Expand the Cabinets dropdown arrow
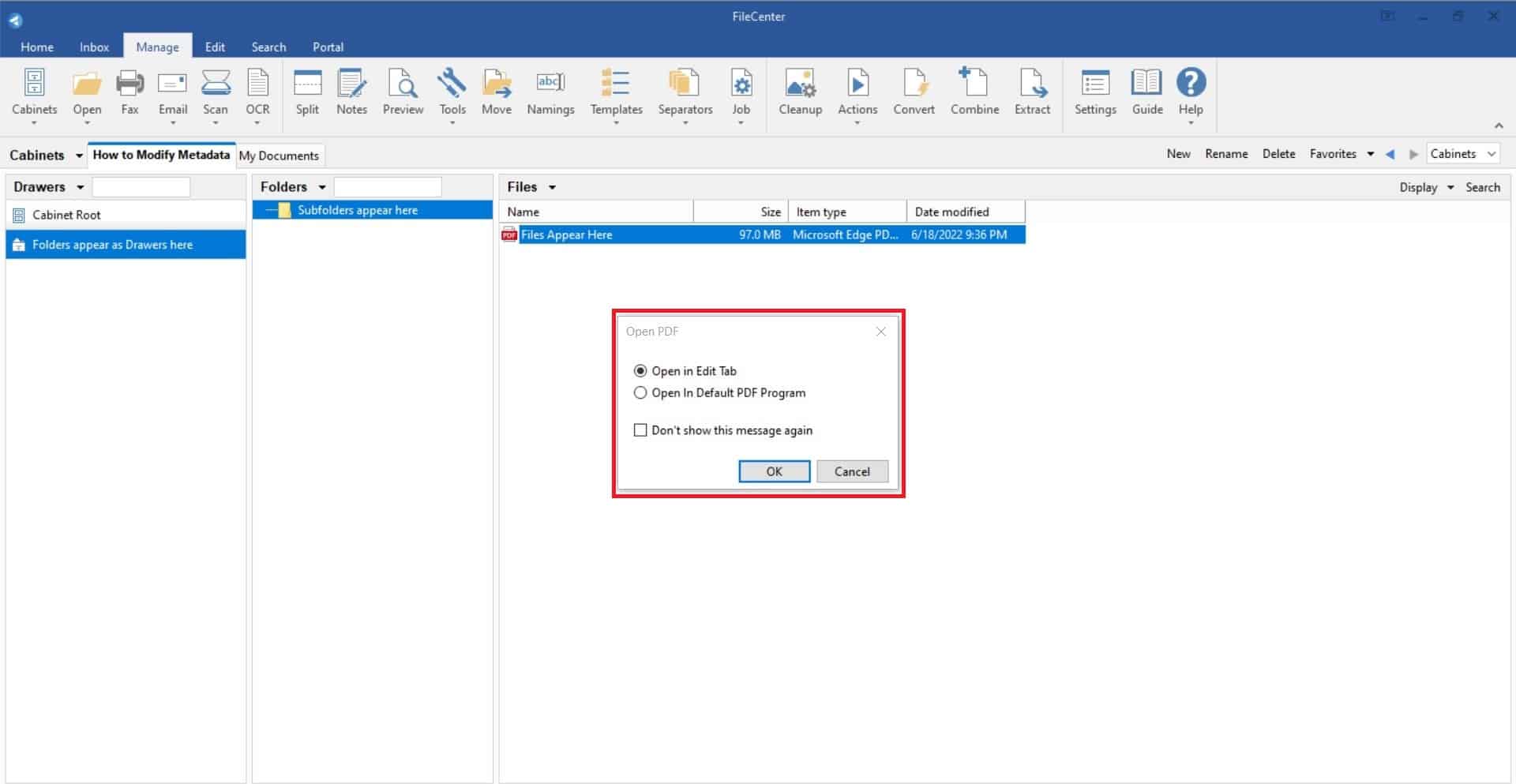This screenshot has height=784, width=1516. tap(79, 156)
